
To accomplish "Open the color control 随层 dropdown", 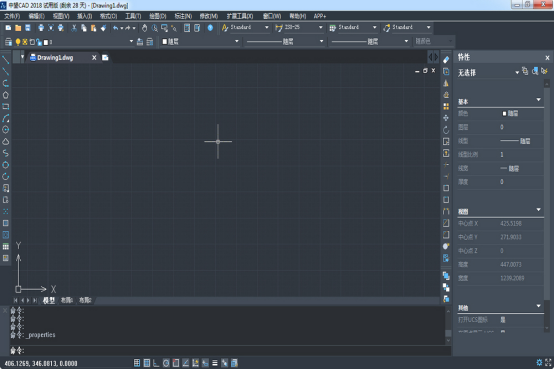I will (200, 42).
